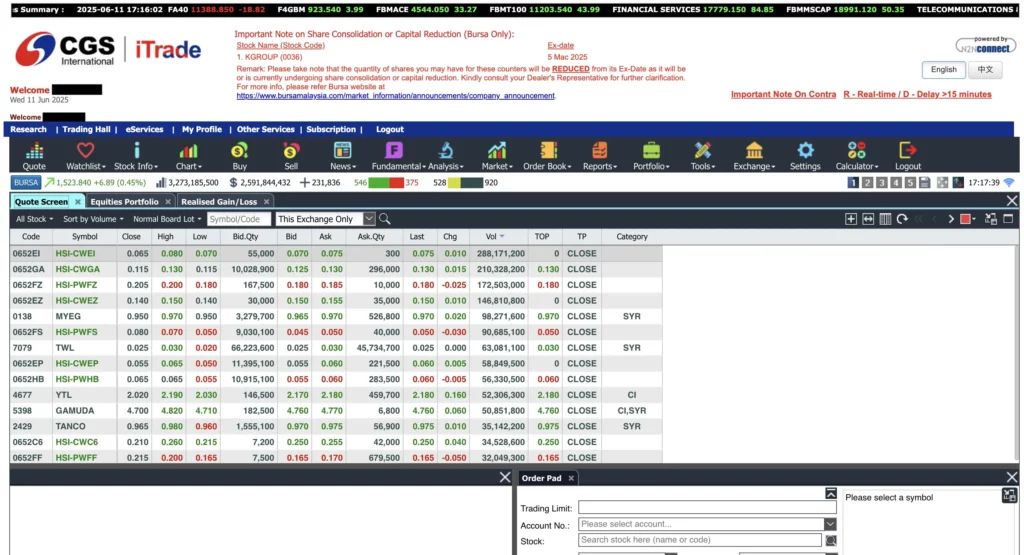Open the Sort by Volume dropdown
Viewport: 1024px width, 555px height.
[x=93, y=219]
